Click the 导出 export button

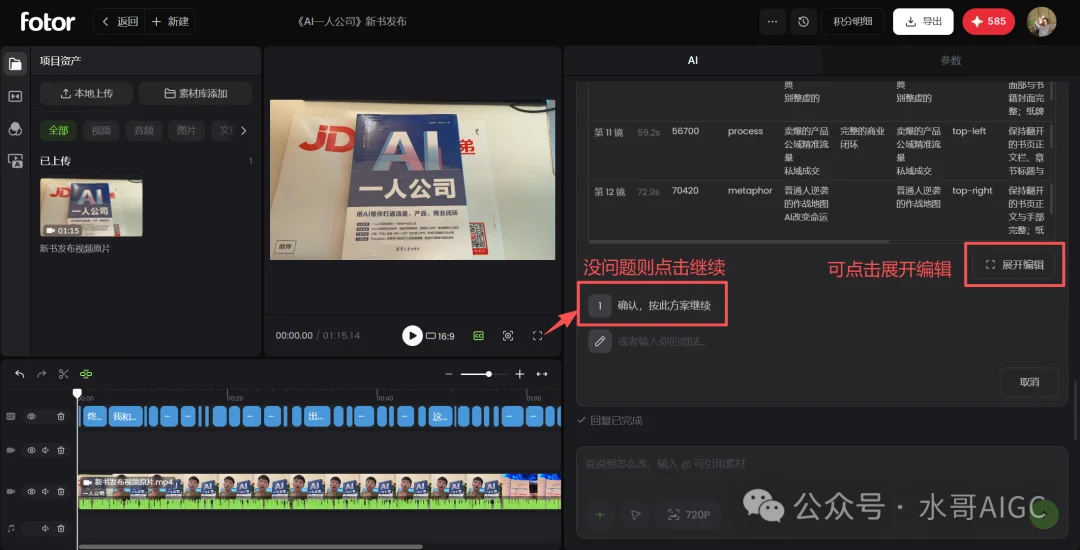point(923,21)
